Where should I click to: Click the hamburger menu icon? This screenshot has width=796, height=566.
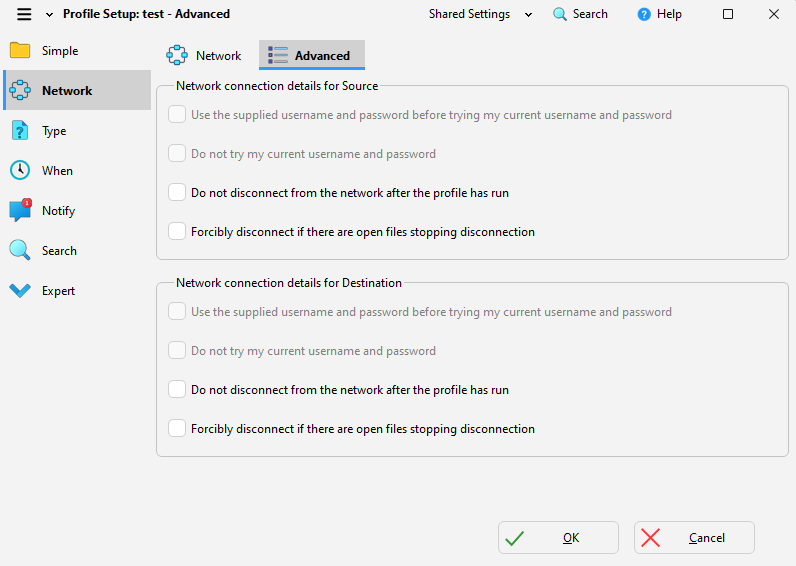click(24, 14)
